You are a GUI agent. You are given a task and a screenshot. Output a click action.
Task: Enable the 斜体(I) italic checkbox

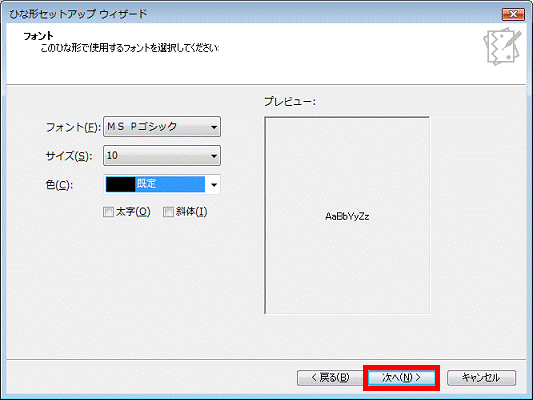point(169,212)
